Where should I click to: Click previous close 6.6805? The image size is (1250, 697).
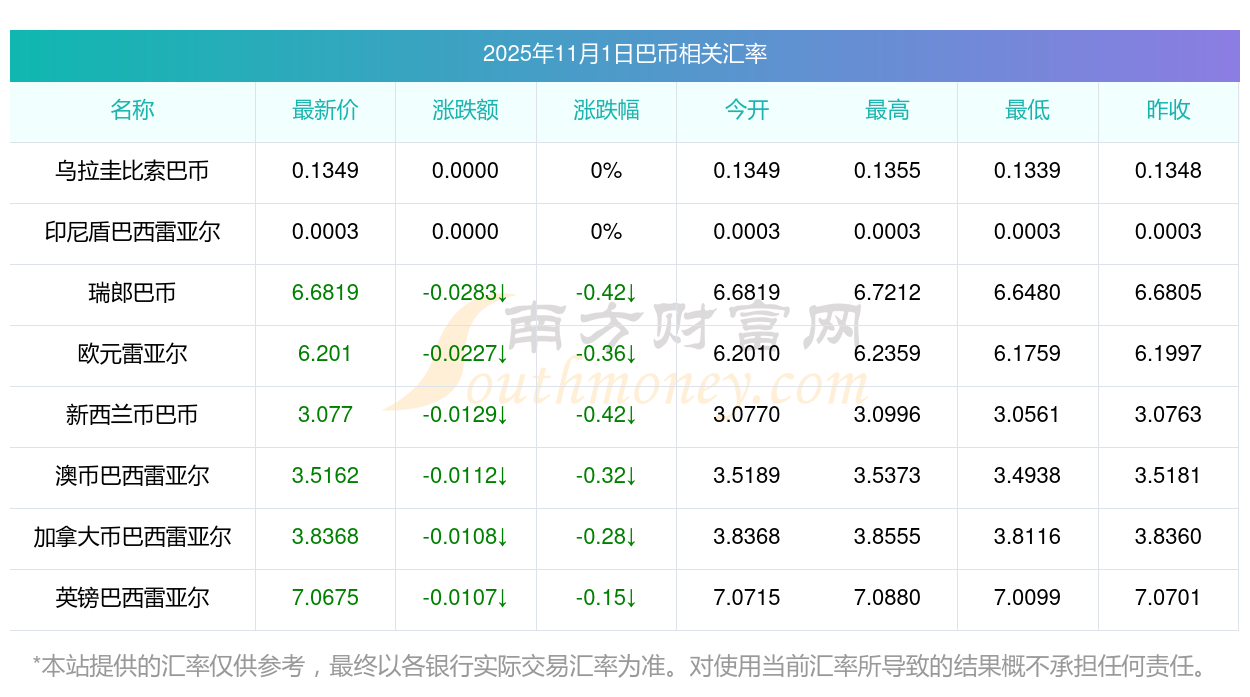(x=1168, y=293)
